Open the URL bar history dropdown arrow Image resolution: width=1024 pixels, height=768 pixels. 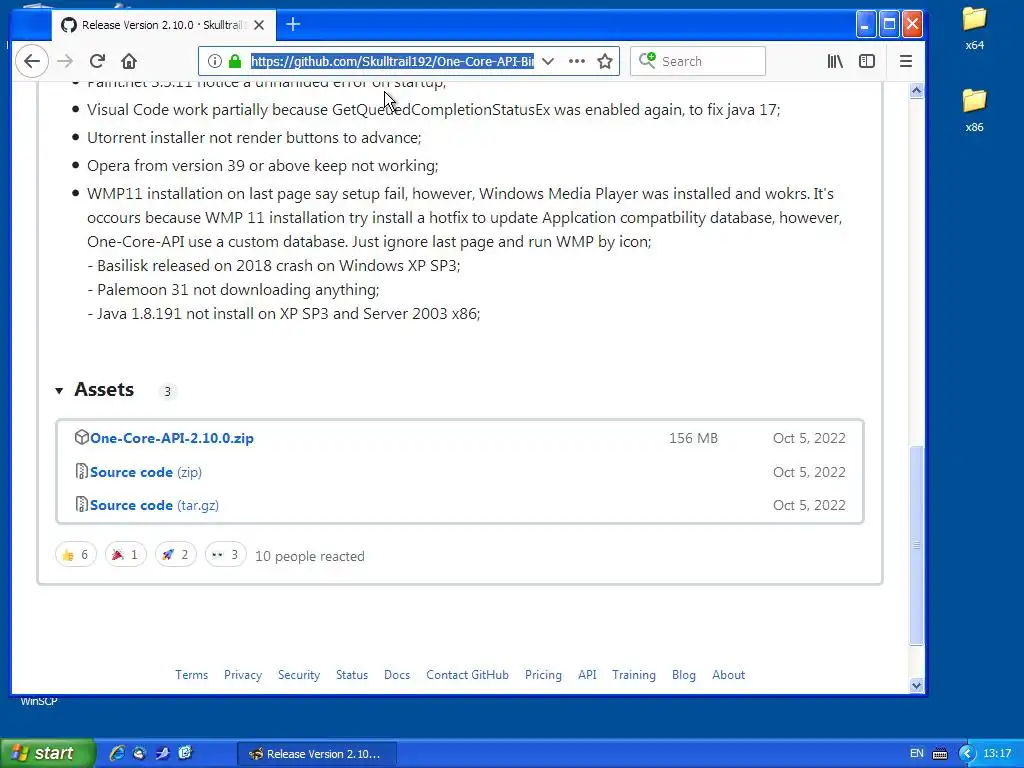[548, 61]
